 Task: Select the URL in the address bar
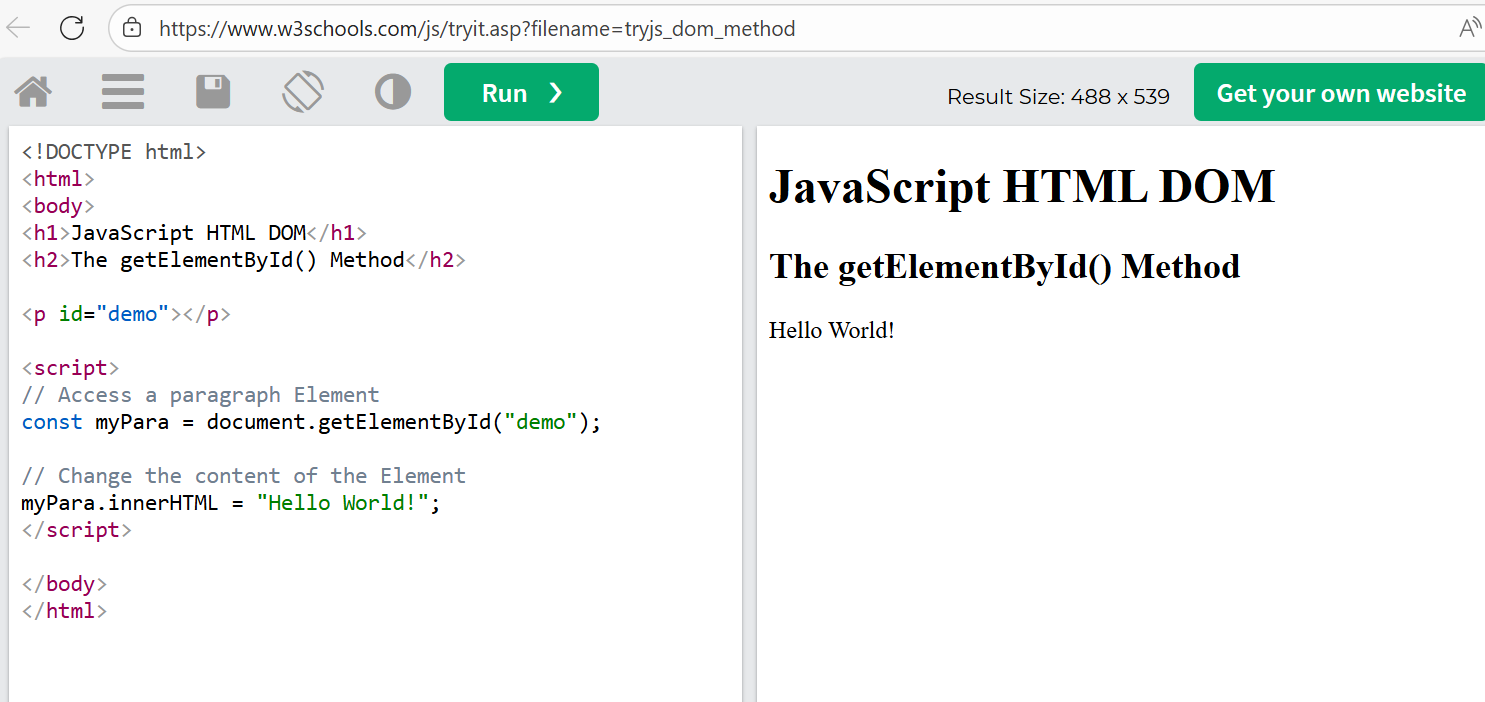pyautogui.click(x=477, y=29)
